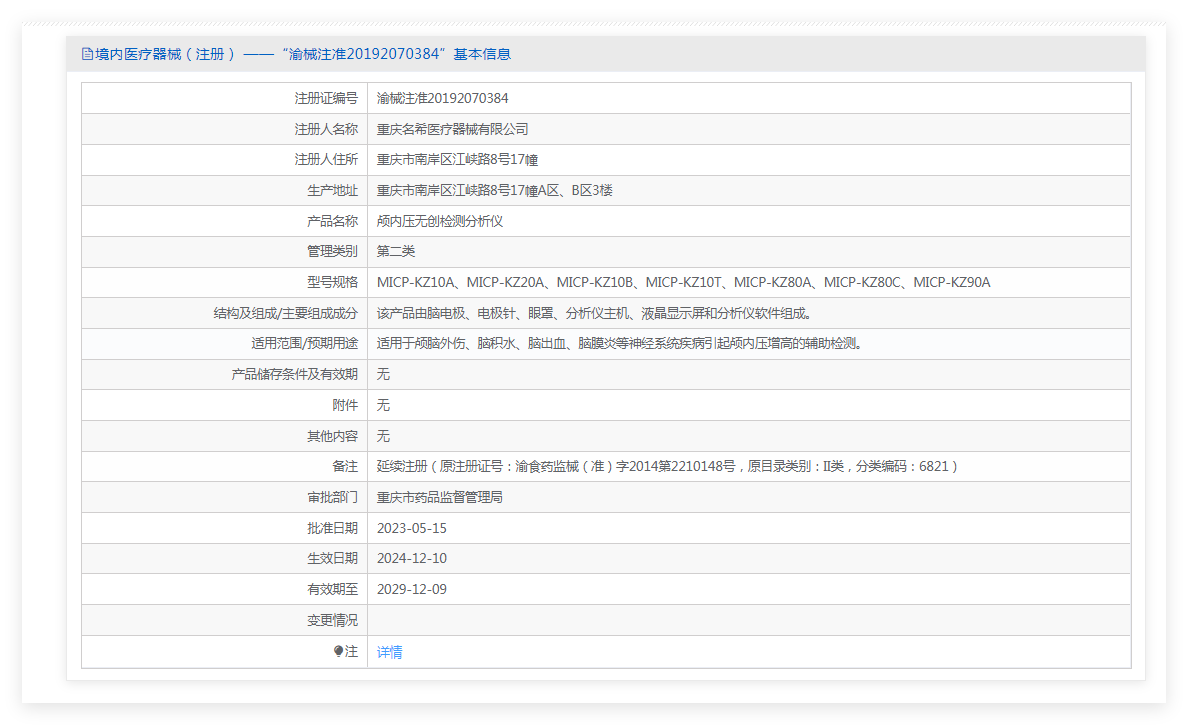The width and height of the screenshot is (1188, 725).
Task: Open the 详情 link
Action: (389, 652)
